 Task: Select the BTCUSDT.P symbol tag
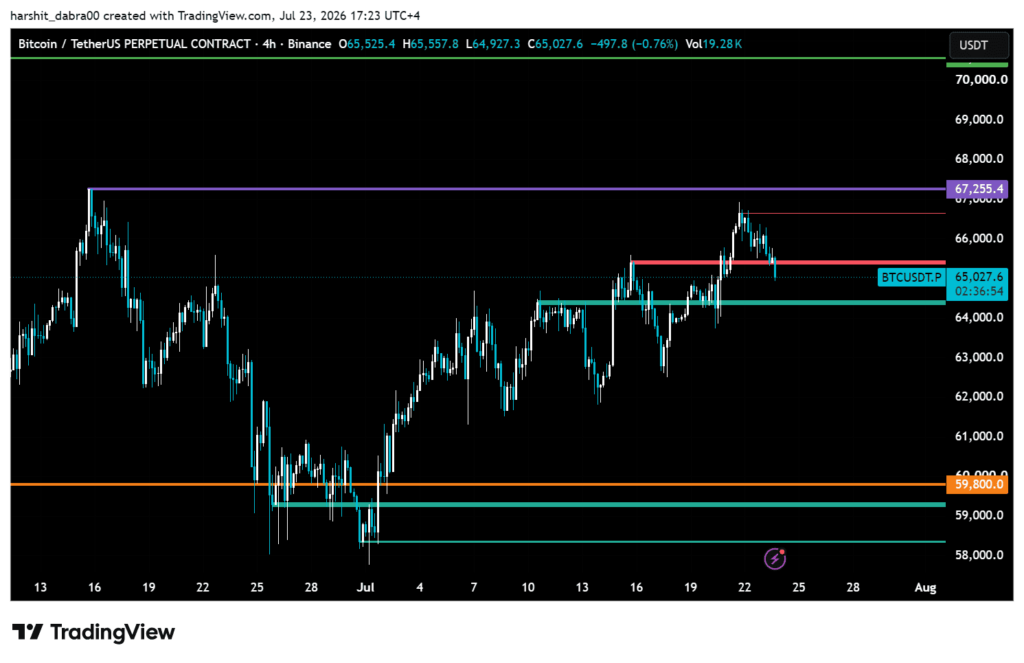911,277
